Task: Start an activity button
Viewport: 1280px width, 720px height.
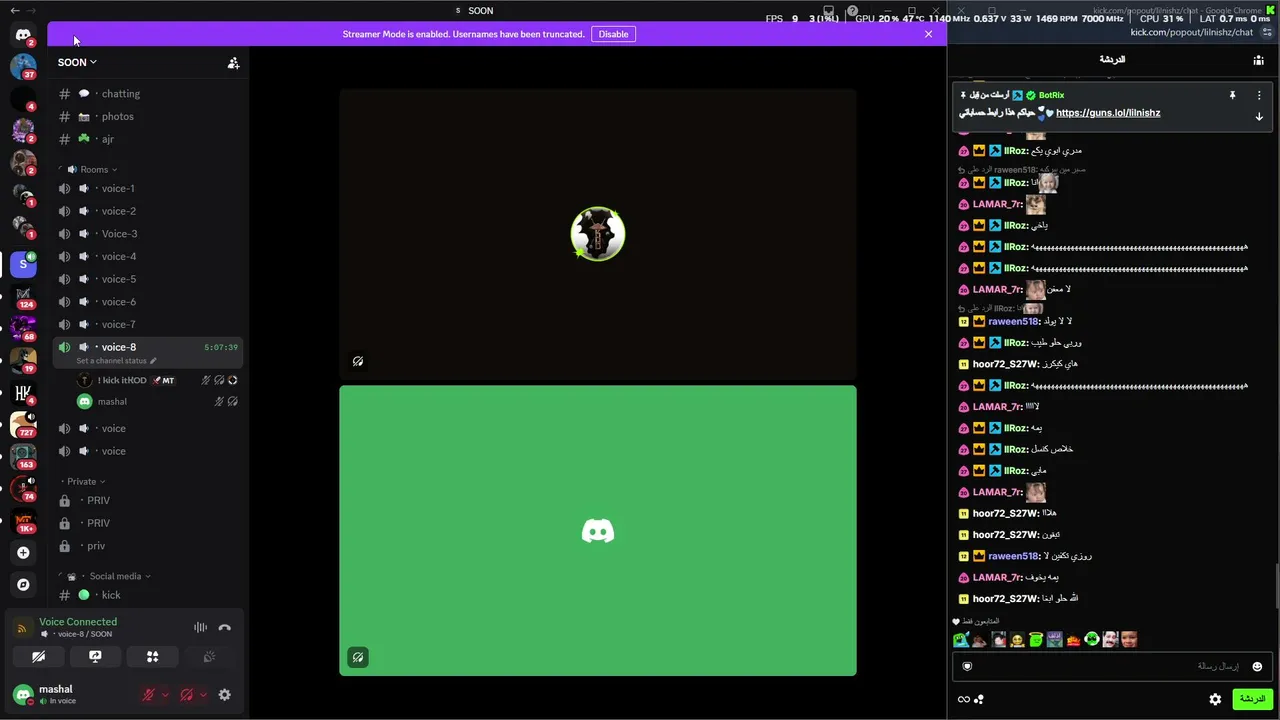Action: pyautogui.click(x=152, y=657)
